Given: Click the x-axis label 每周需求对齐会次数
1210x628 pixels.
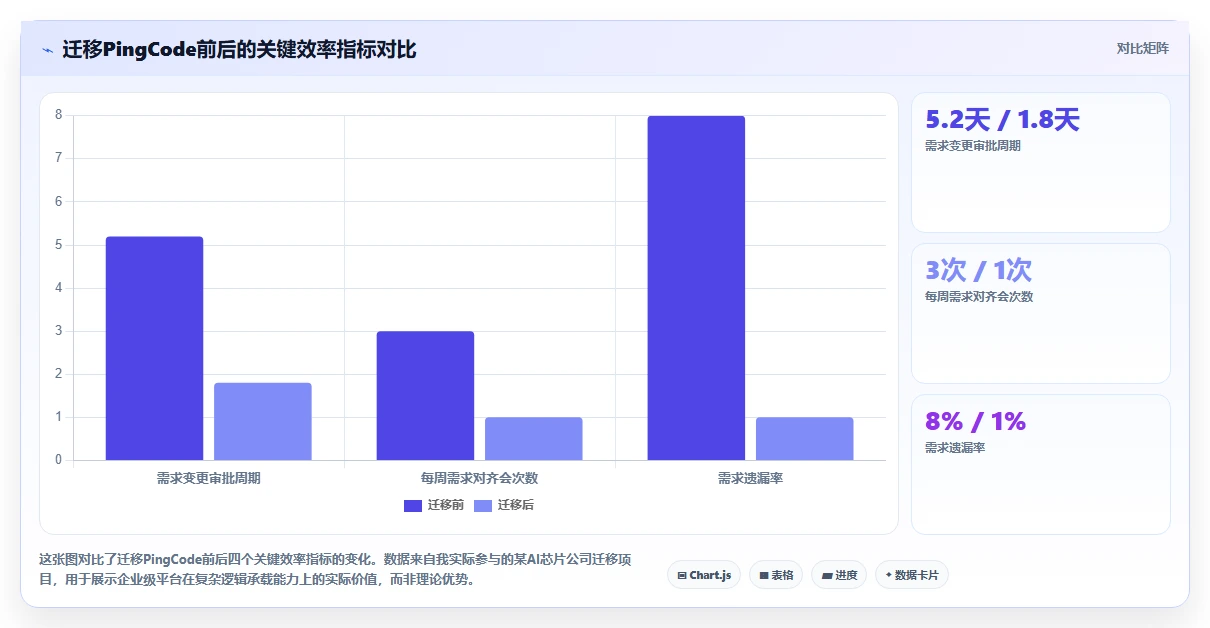Looking at the screenshot, I should point(479,479).
